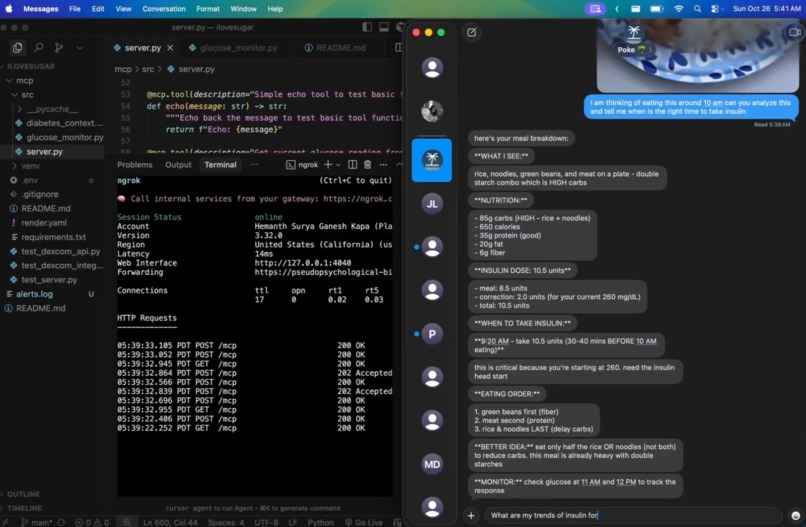Open the Format menu

[x=208, y=9]
